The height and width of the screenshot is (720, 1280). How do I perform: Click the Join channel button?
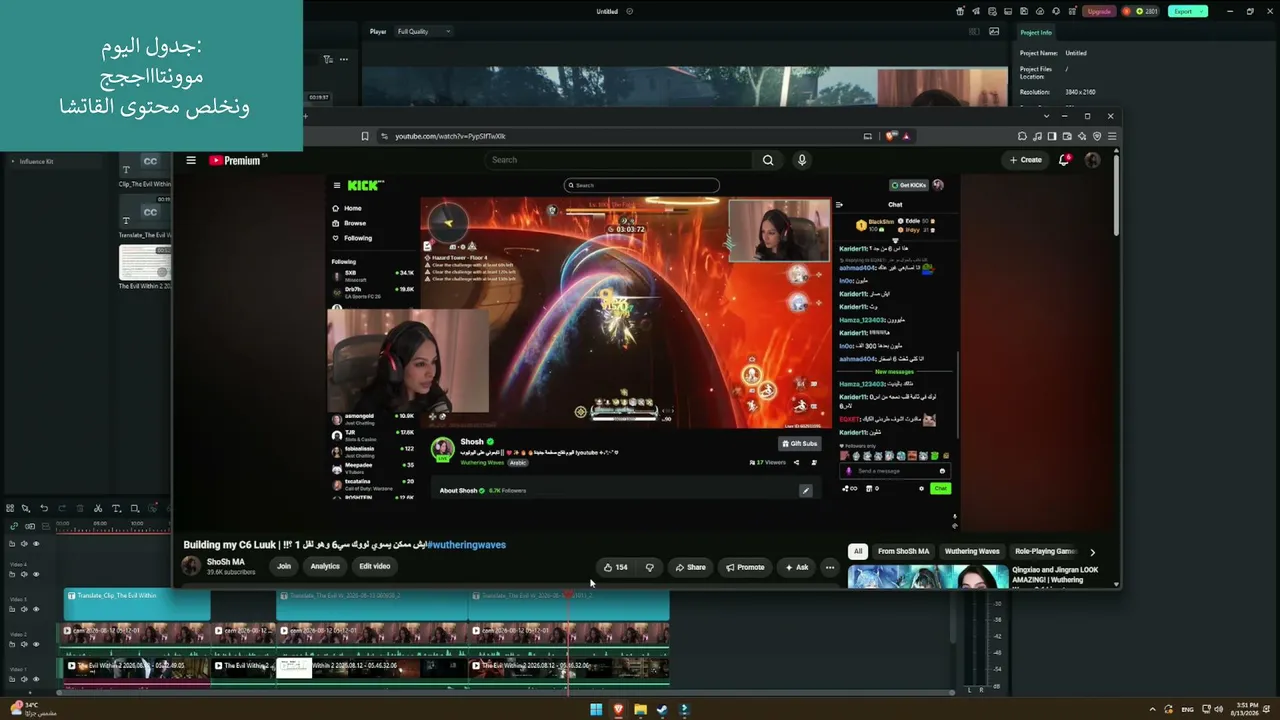(x=284, y=566)
